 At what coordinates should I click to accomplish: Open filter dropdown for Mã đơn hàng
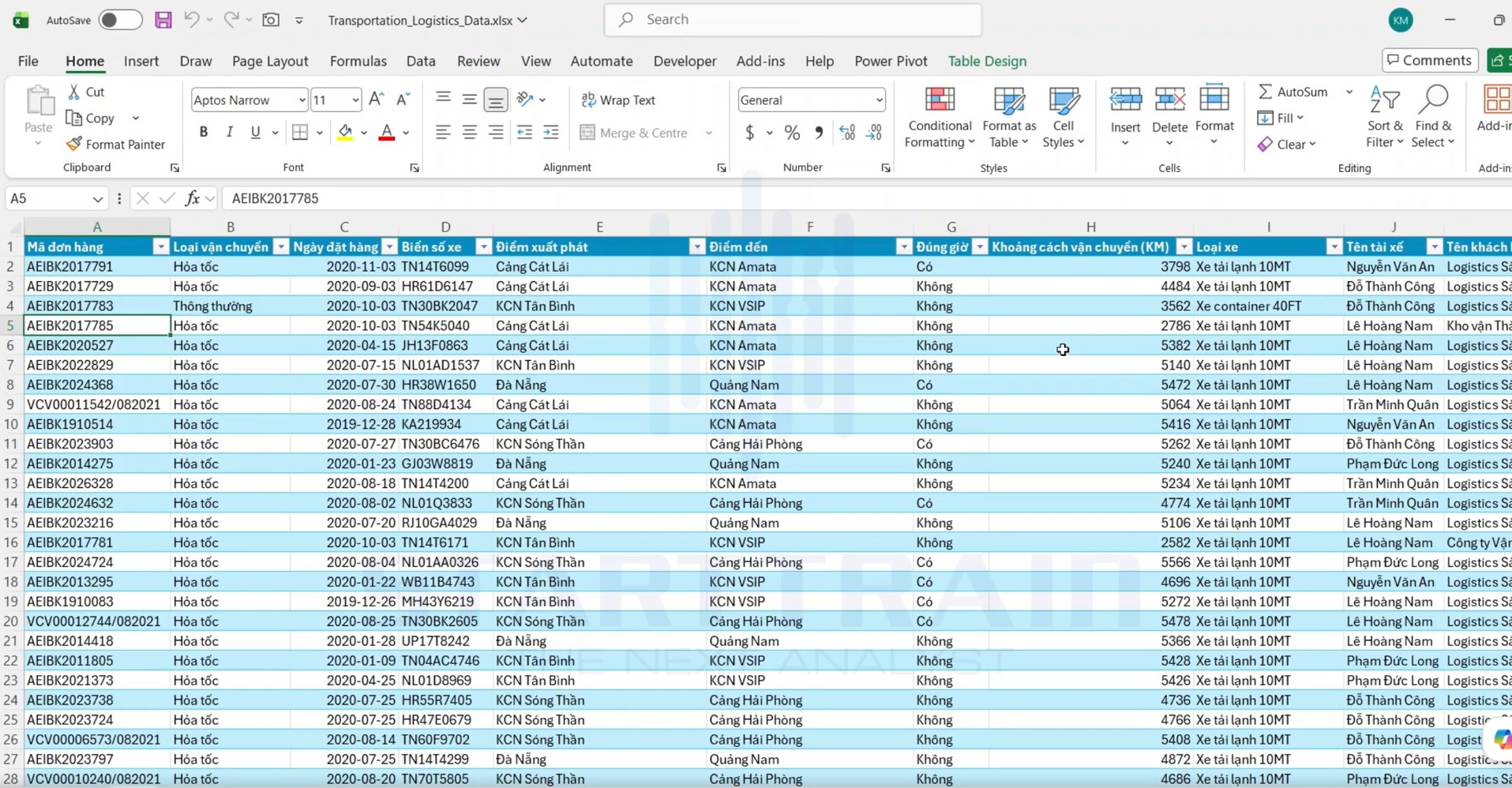pyautogui.click(x=160, y=247)
